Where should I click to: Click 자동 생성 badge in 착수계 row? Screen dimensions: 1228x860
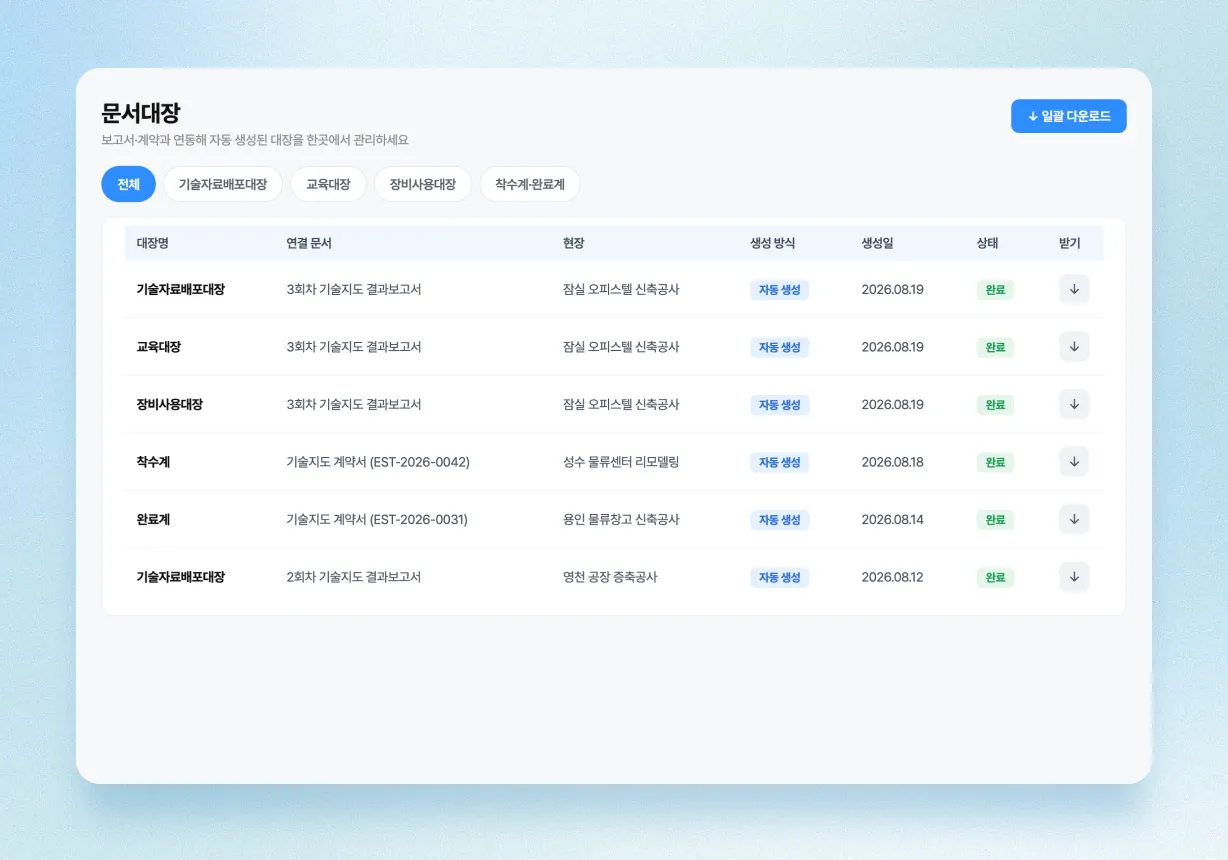pyautogui.click(x=780, y=462)
